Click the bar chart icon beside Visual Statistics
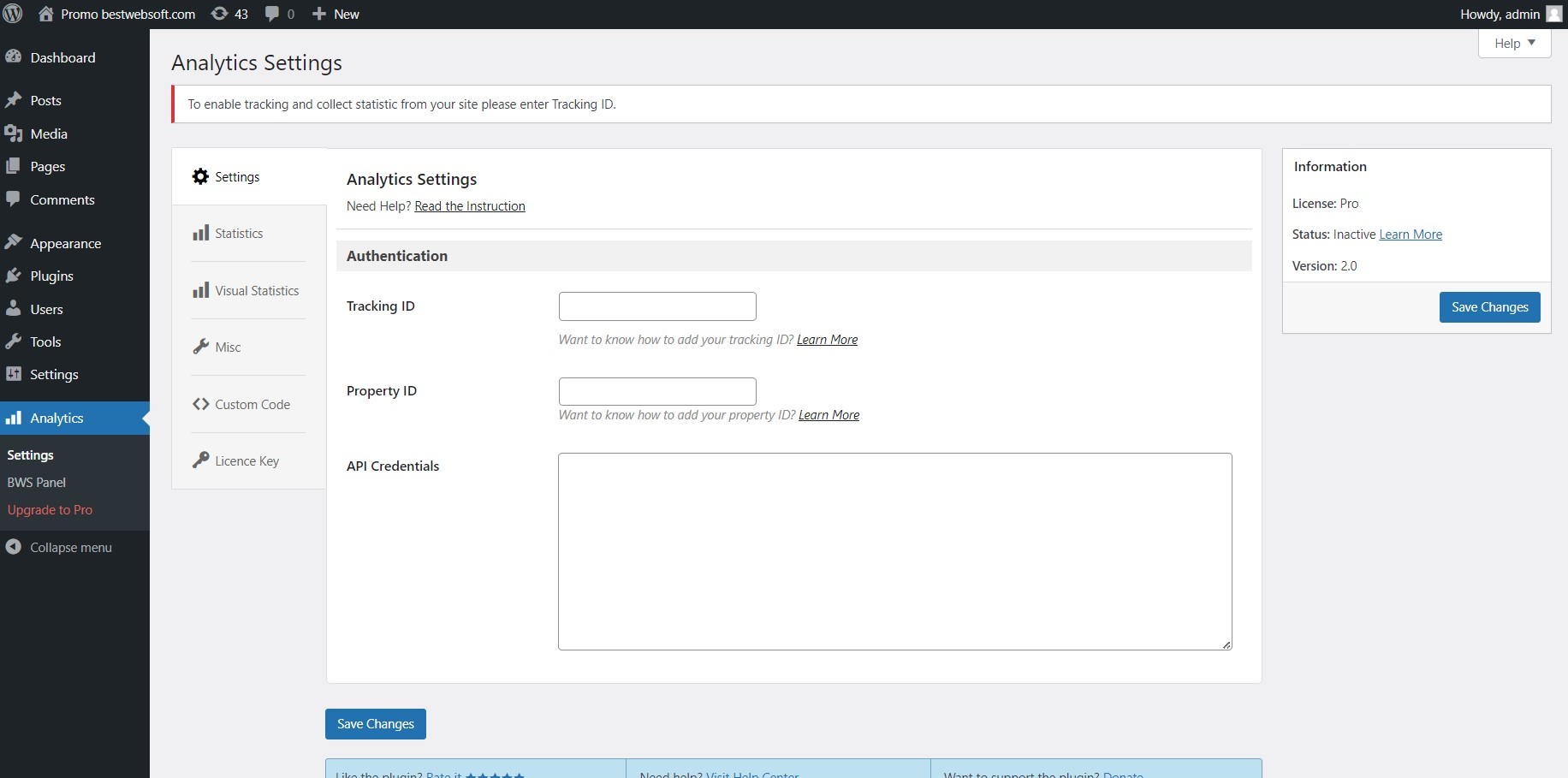 tap(200, 290)
